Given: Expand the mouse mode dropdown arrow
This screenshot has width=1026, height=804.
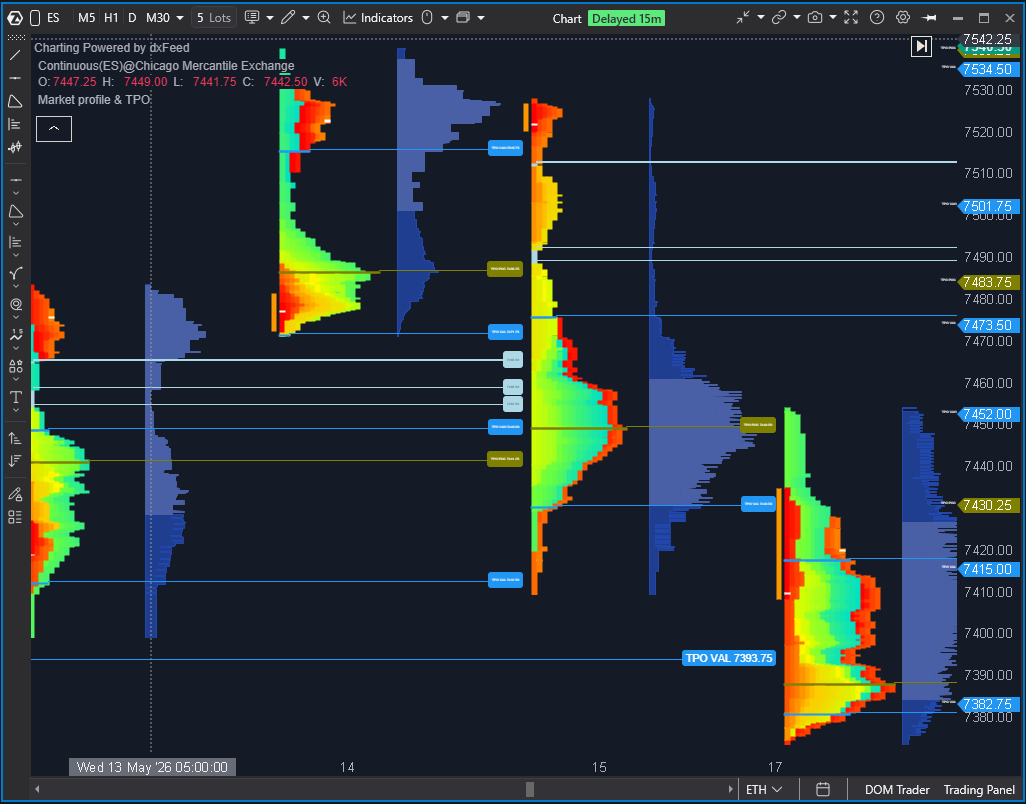Looking at the screenshot, I should click(445, 18).
